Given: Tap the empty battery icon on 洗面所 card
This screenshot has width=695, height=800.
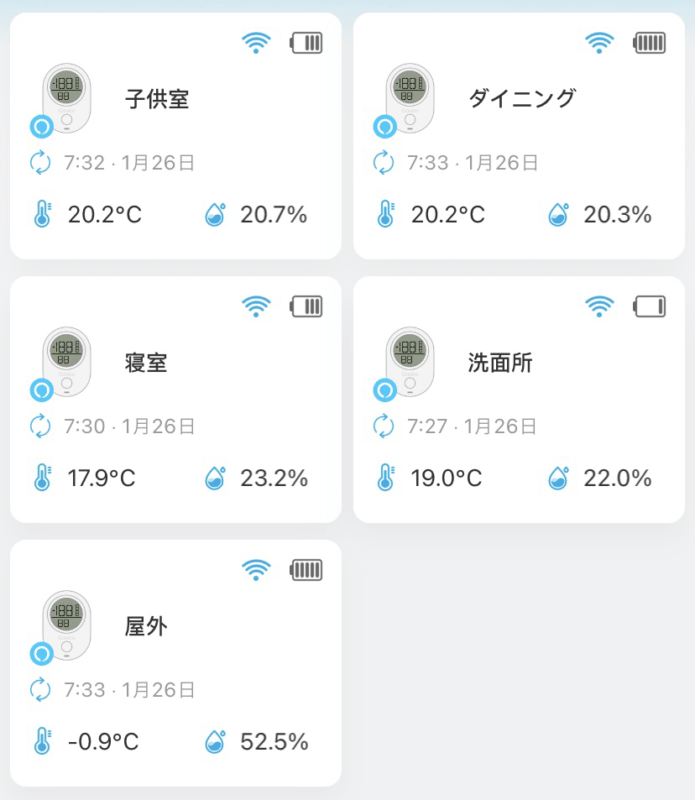Looking at the screenshot, I should tap(649, 307).
